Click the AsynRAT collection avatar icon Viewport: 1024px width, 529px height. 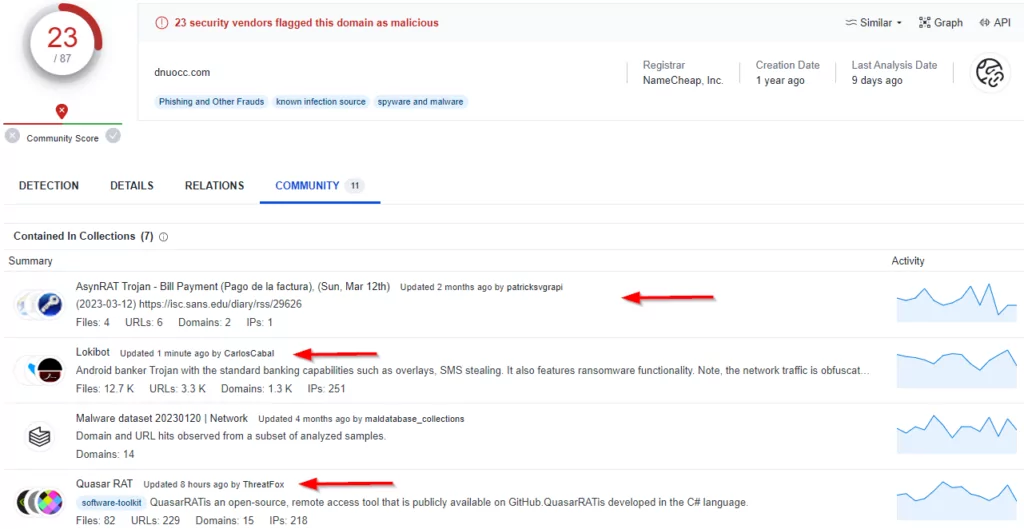pos(40,304)
